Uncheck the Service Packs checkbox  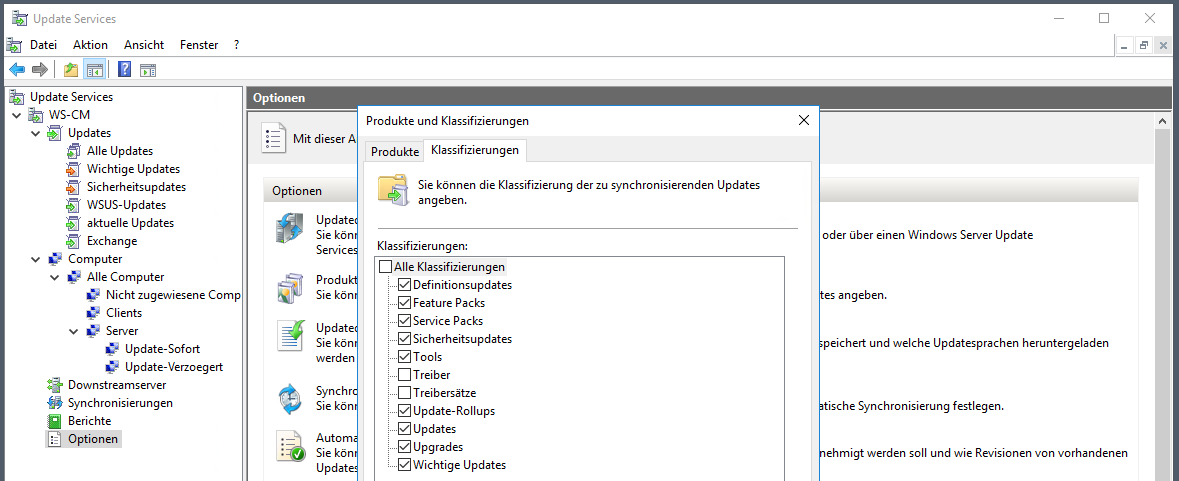[x=405, y=321]
